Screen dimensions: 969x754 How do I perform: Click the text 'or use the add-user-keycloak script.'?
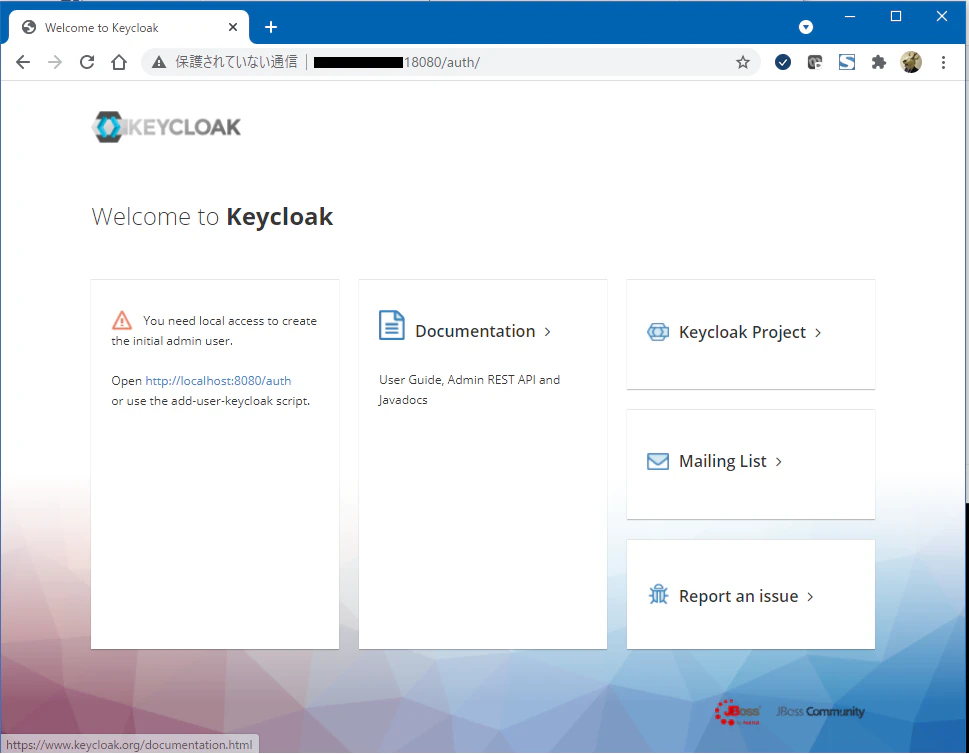[x=211, y=401]
